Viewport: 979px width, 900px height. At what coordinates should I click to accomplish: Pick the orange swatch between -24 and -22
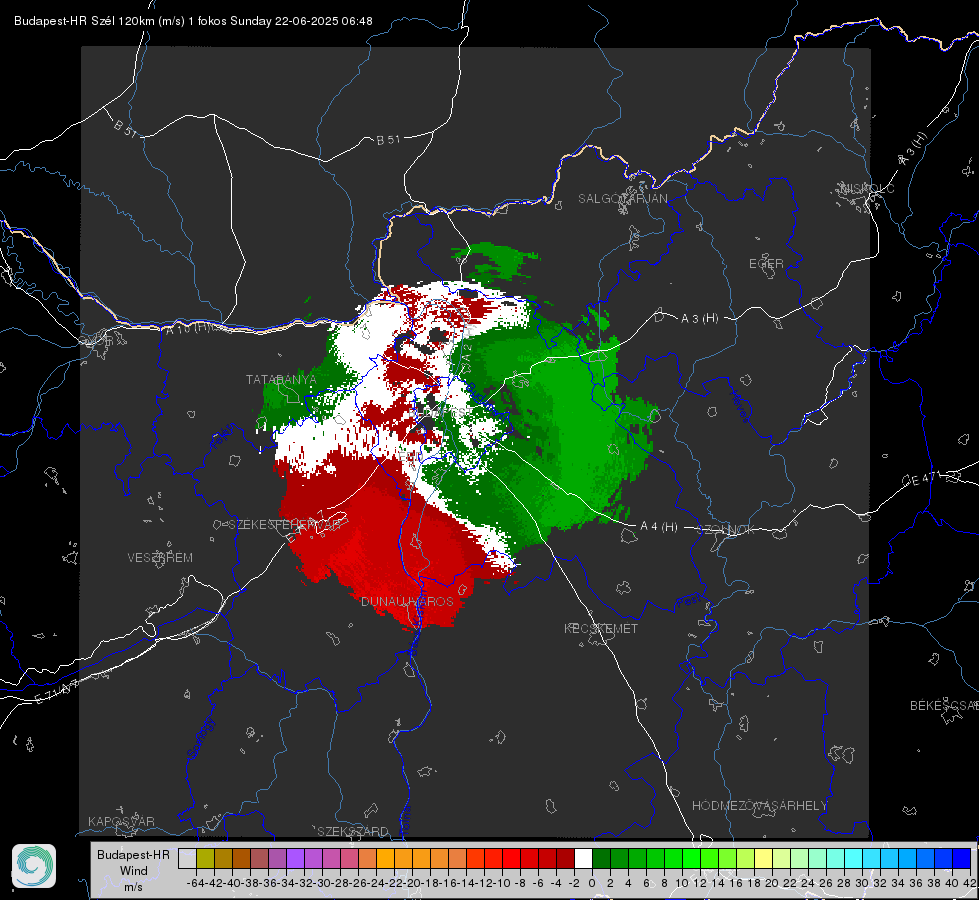pyautogui.click(x=385, y=858)
